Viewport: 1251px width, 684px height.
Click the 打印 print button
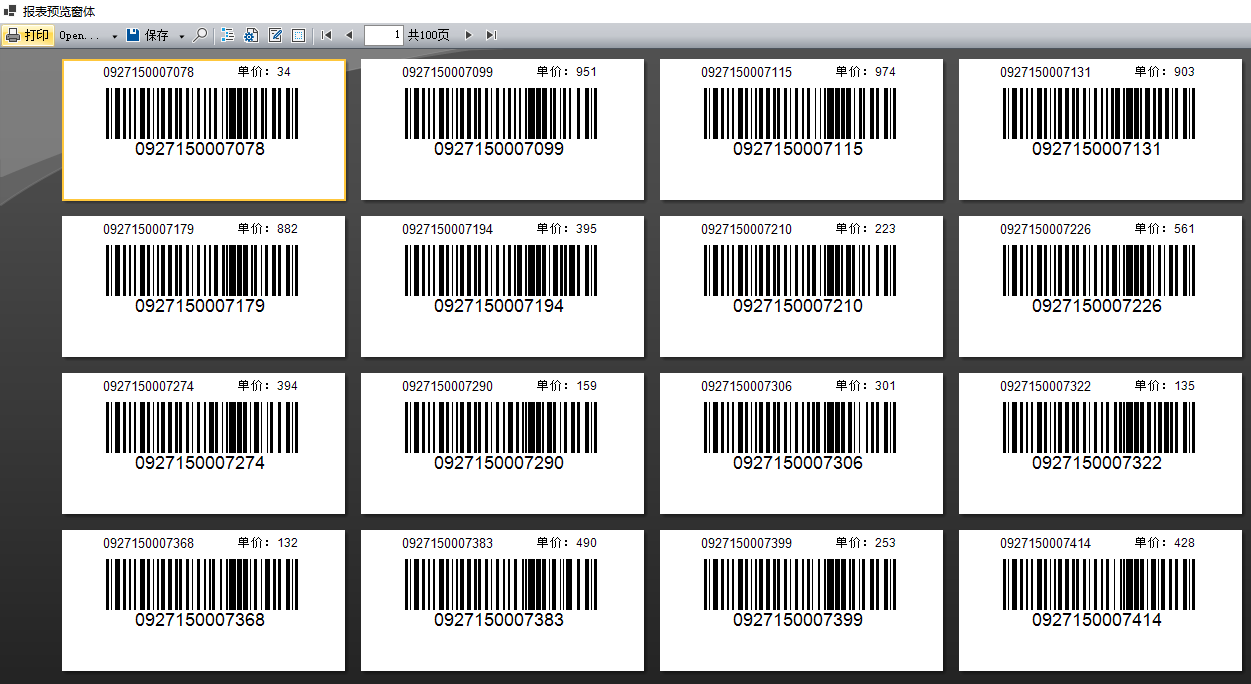pos(28,35)
